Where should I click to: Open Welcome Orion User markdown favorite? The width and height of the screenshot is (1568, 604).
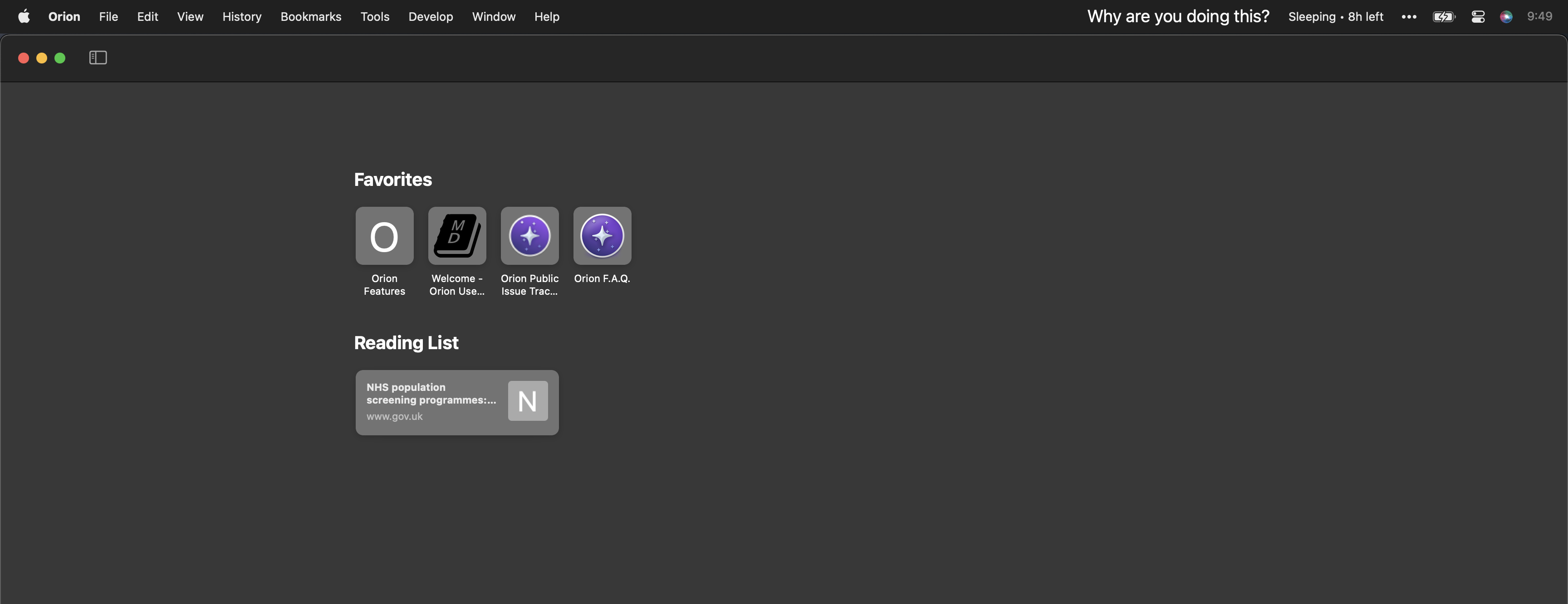(x=456, y=236)
